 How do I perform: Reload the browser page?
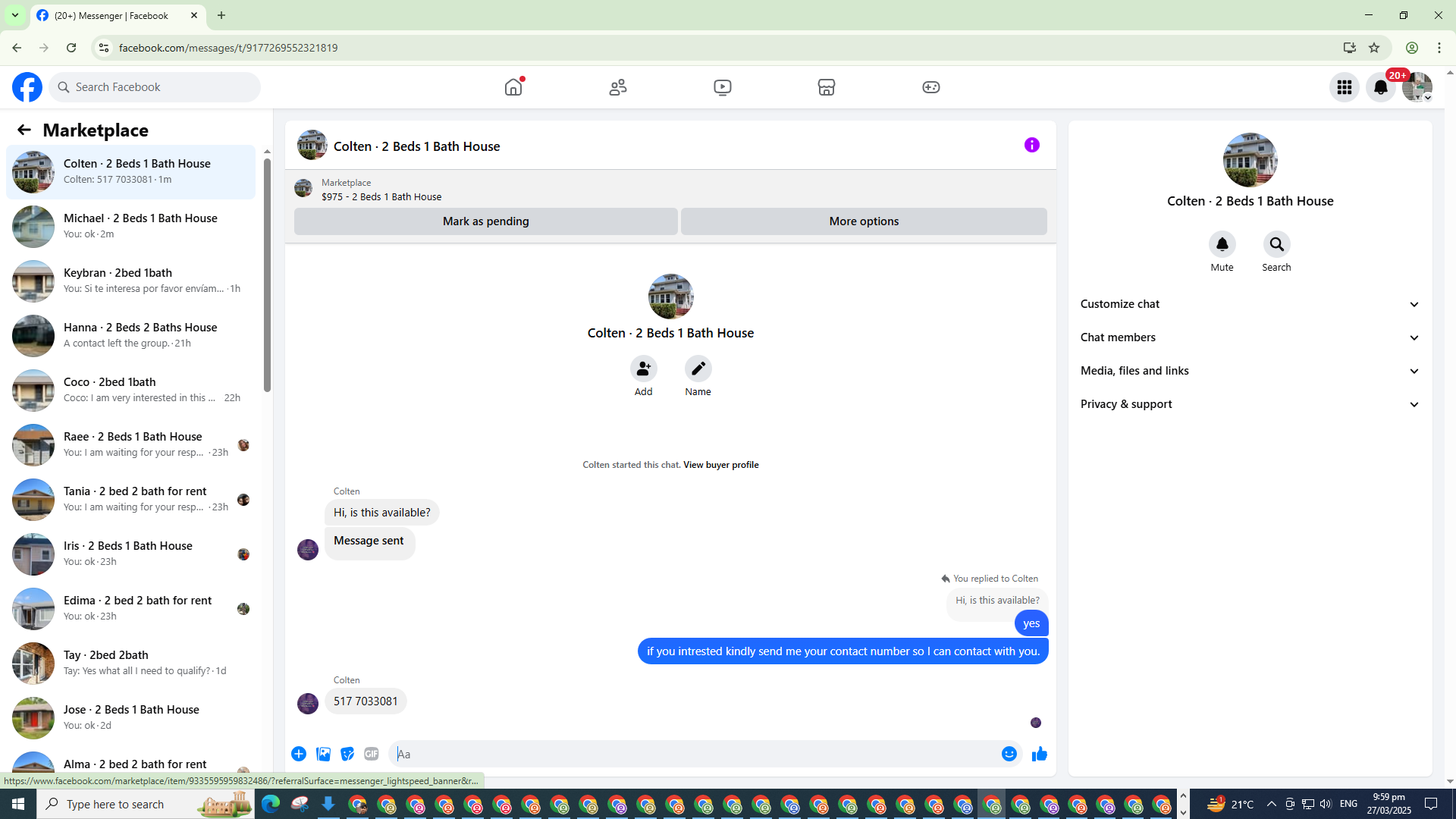click(71, 48)
